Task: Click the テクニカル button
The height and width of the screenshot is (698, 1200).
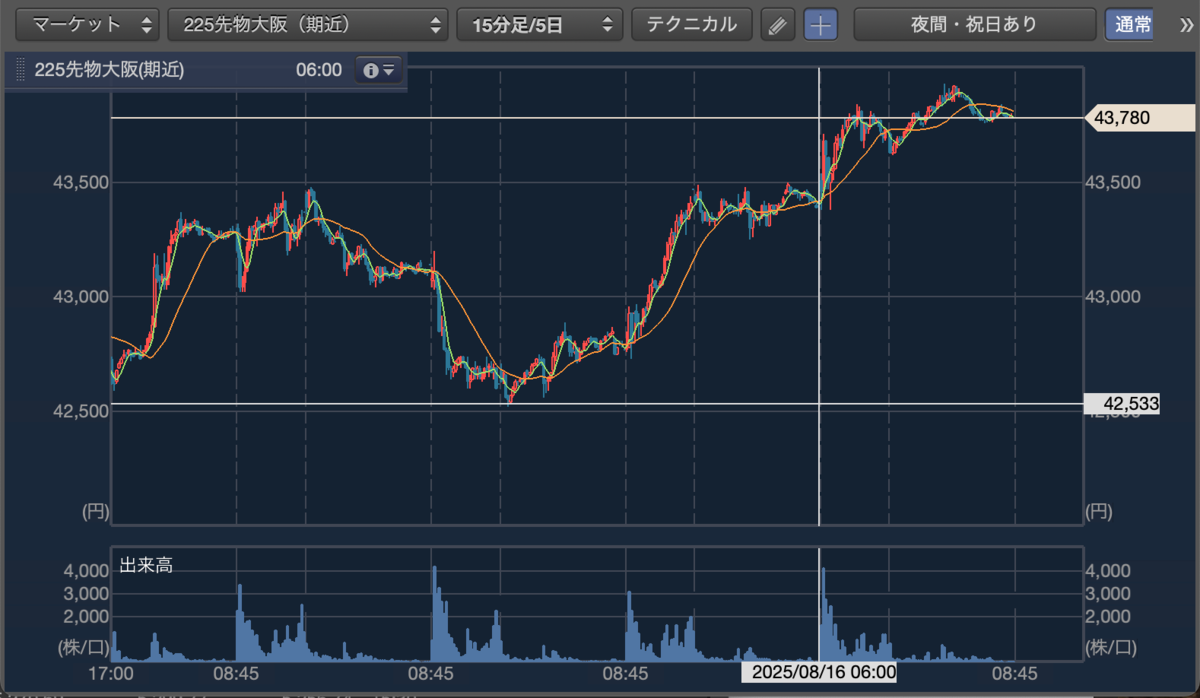Action: tap(691, 25)
